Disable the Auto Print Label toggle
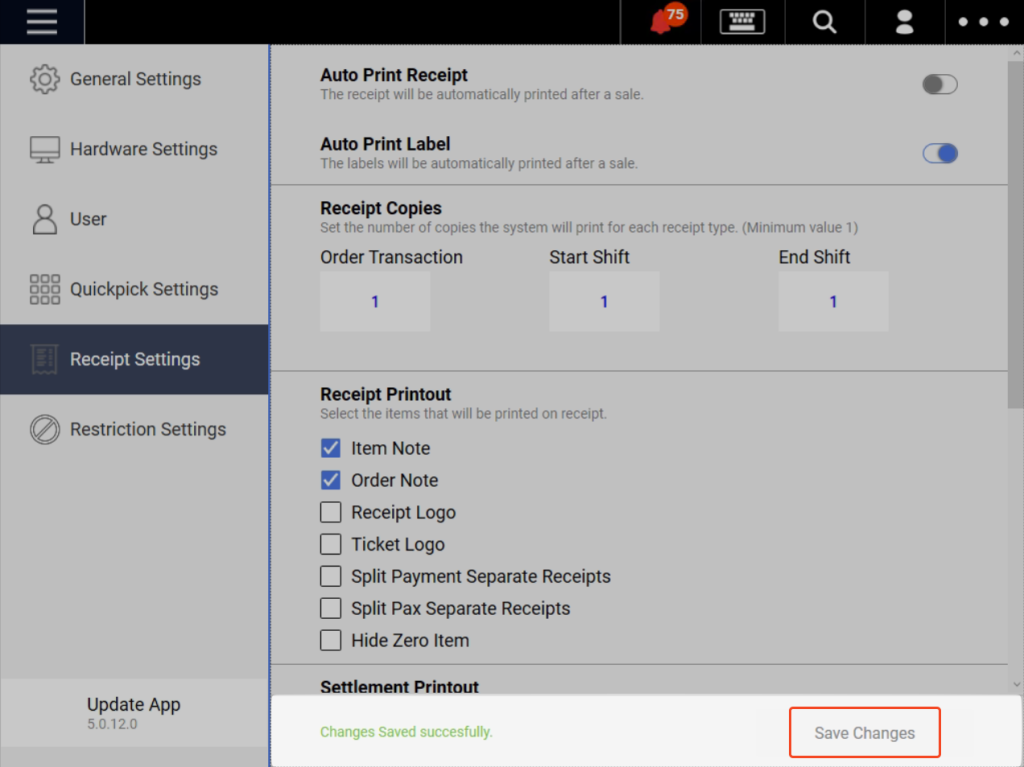Screen dimensions: 1024x767 pyautogui.click(x=939, y=153)
